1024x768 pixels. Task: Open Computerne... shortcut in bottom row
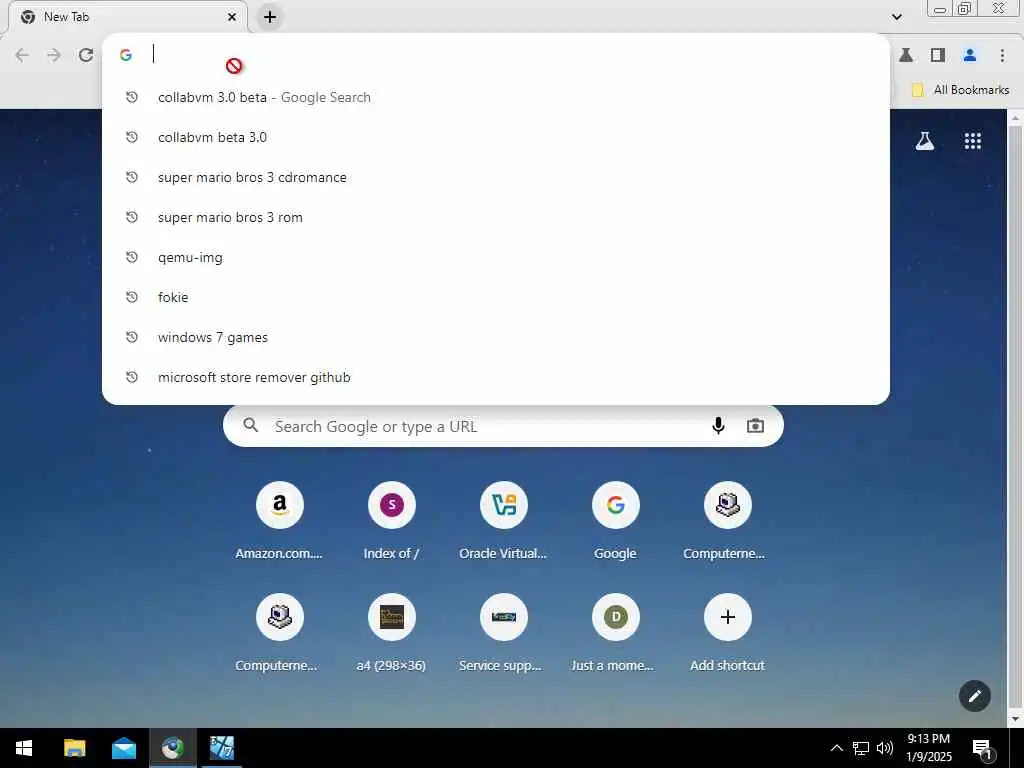click(x=280, y=633)
